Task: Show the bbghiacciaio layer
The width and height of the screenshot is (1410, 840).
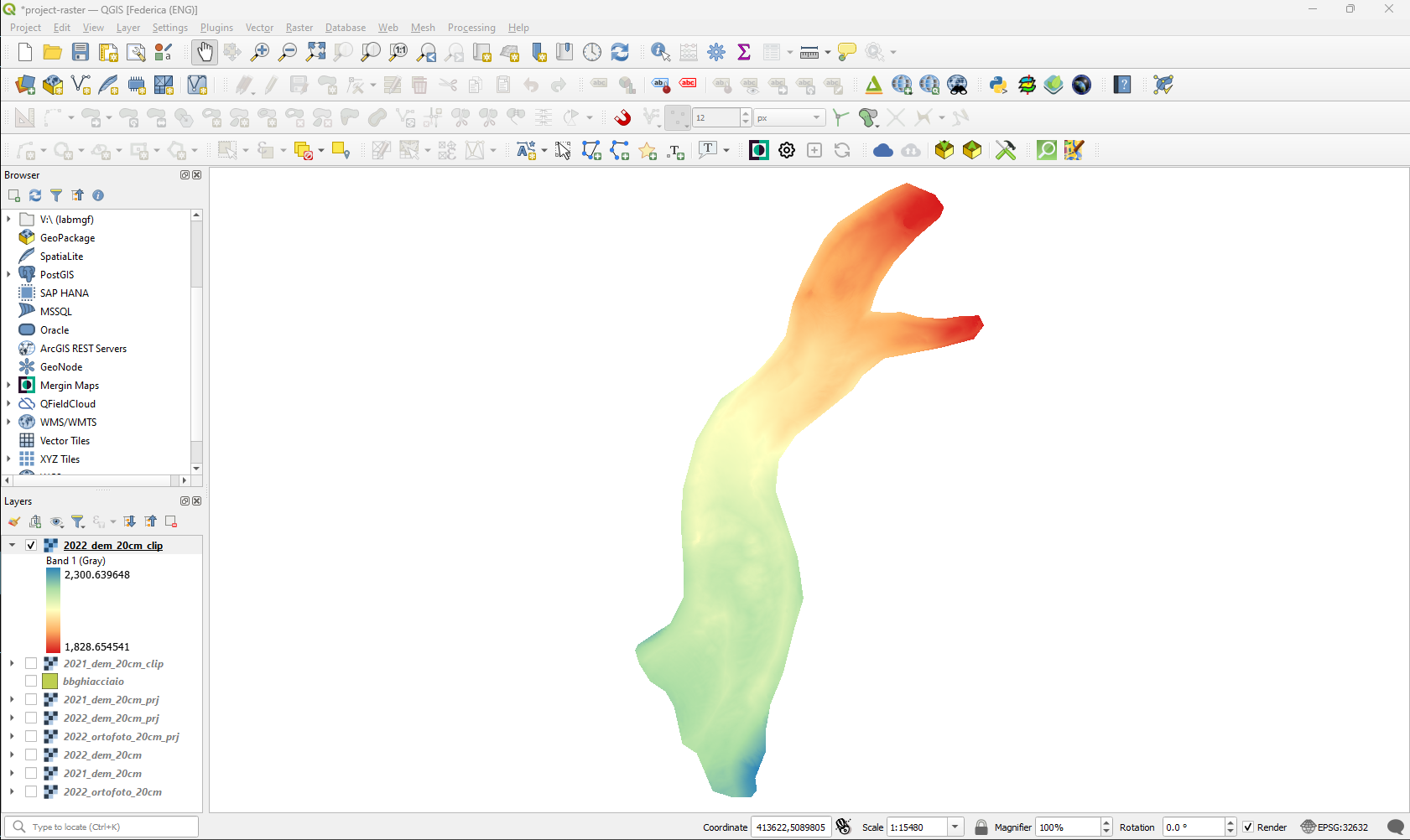Action: tap(31, 682)
